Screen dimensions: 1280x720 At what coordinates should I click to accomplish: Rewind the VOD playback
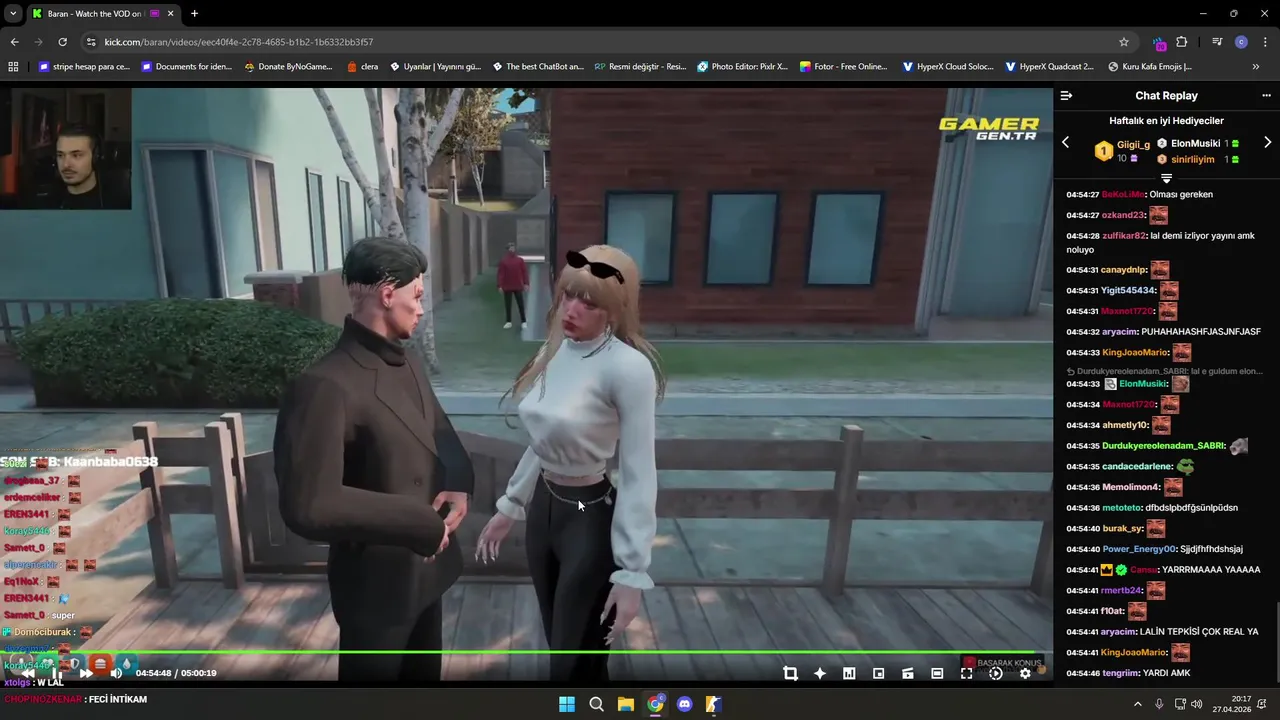(29, 673)
